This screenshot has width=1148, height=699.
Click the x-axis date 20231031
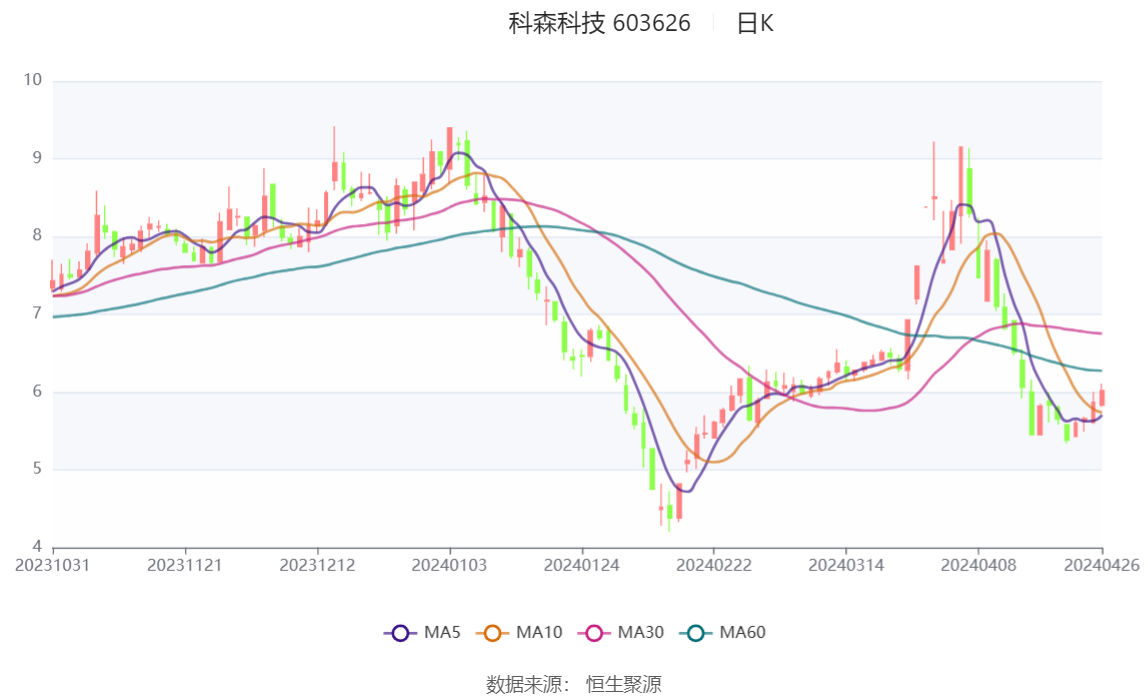pos(53,566)
